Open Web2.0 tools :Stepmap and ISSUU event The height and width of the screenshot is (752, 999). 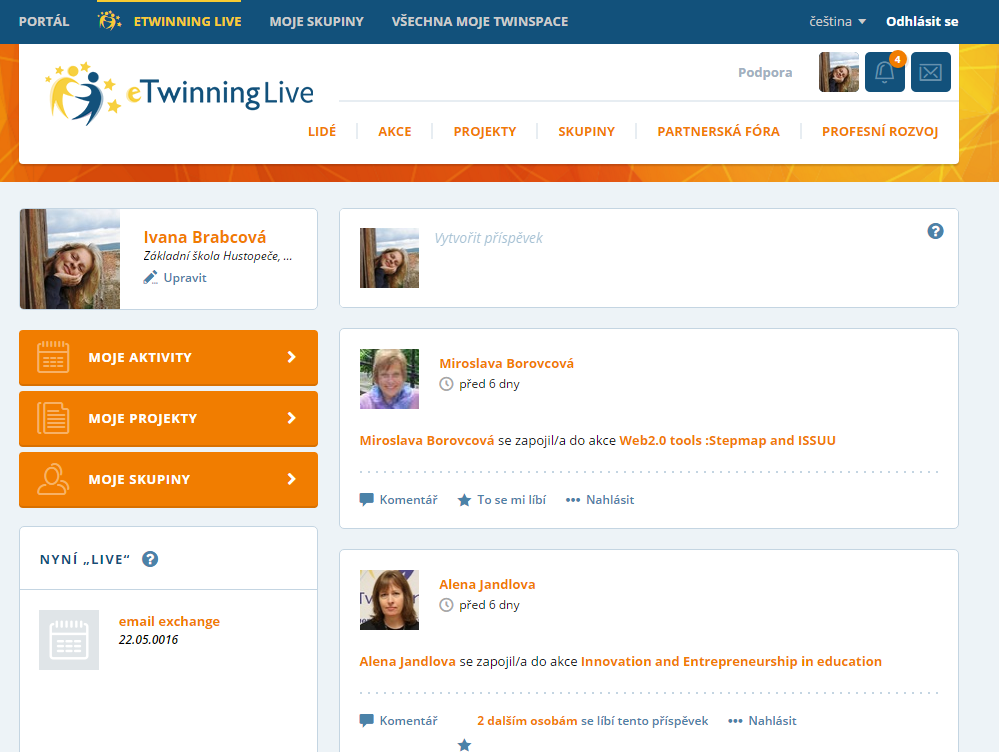pyautogui.click(x=728, y=440)
